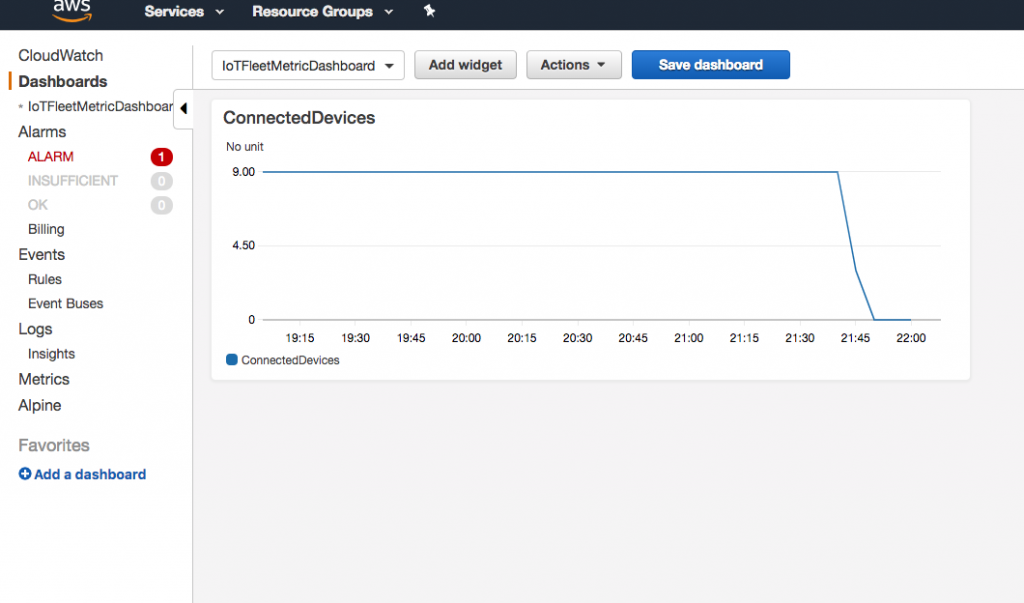
Task: Collapse the navigation sidebar arrow
Action: [x=184, y=108]
